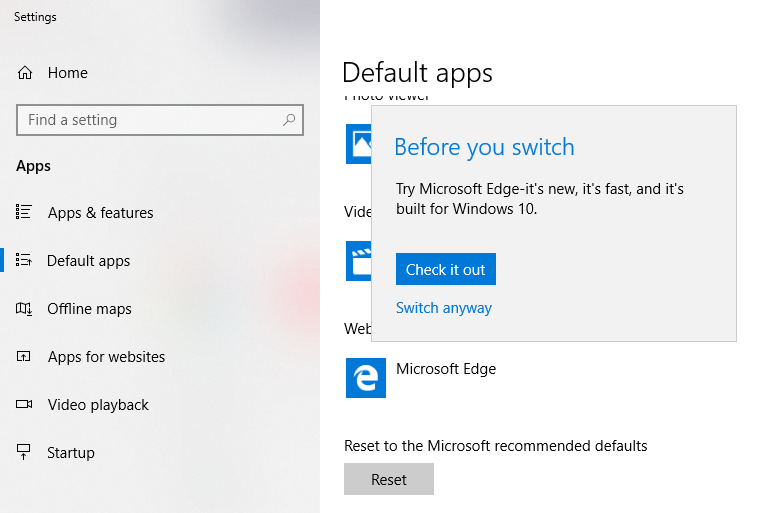This screenshot has width=758, height=513.
Task: Click Microsoft Edge web browser label
Action: coord(446,369)
